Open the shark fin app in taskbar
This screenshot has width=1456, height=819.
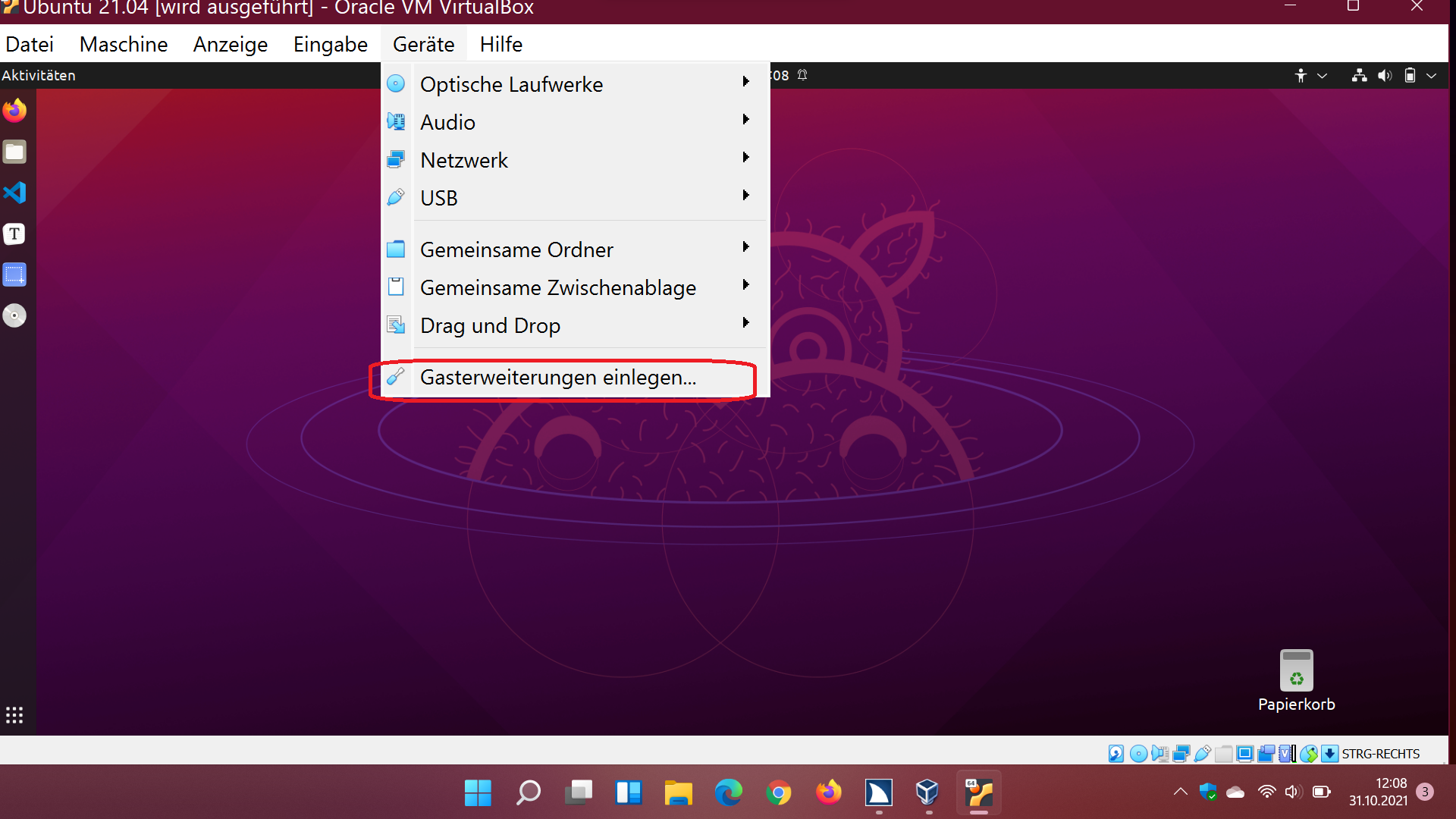click(x=879, y=793)
